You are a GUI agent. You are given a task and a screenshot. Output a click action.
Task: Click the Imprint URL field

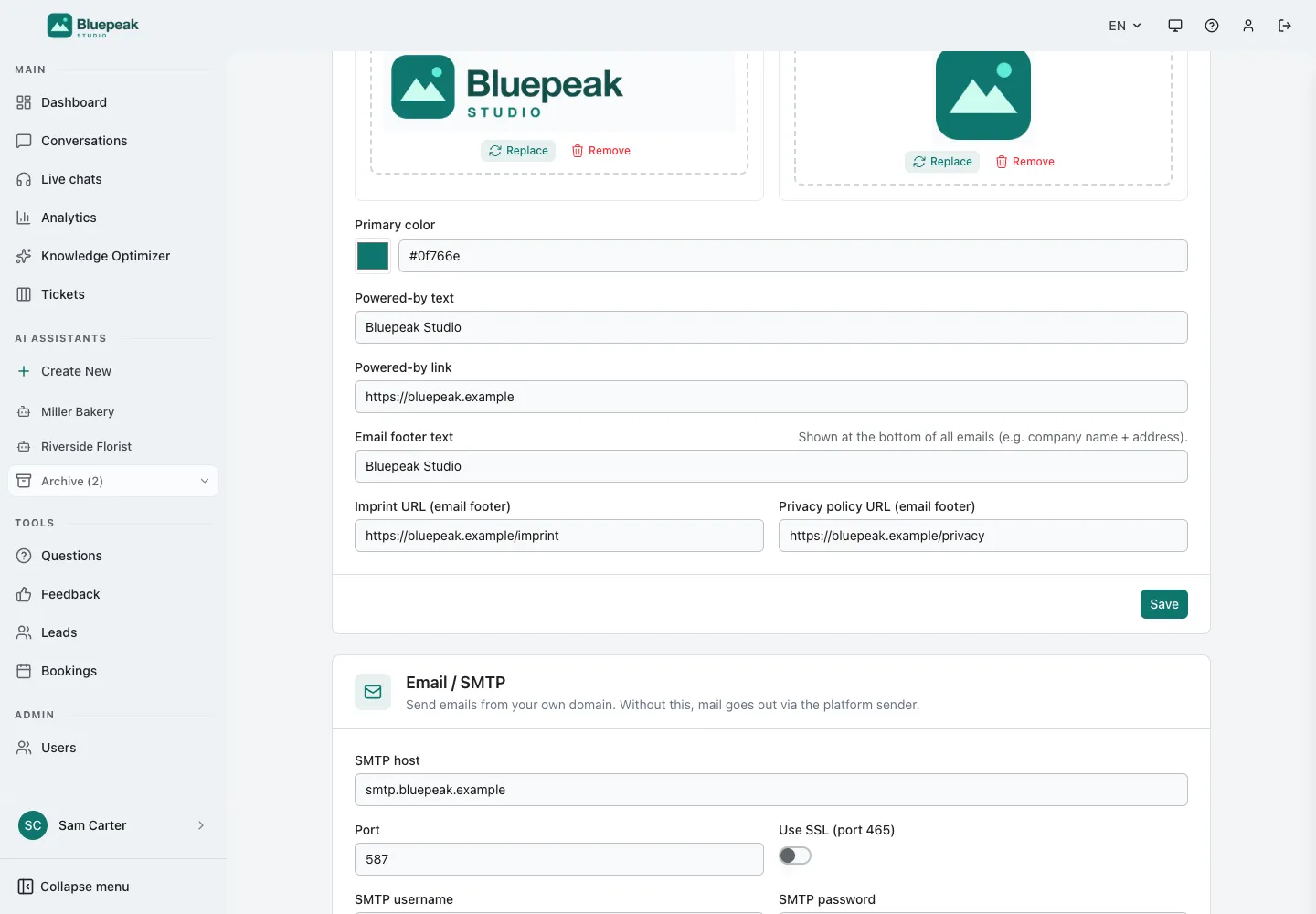[559, 536]
